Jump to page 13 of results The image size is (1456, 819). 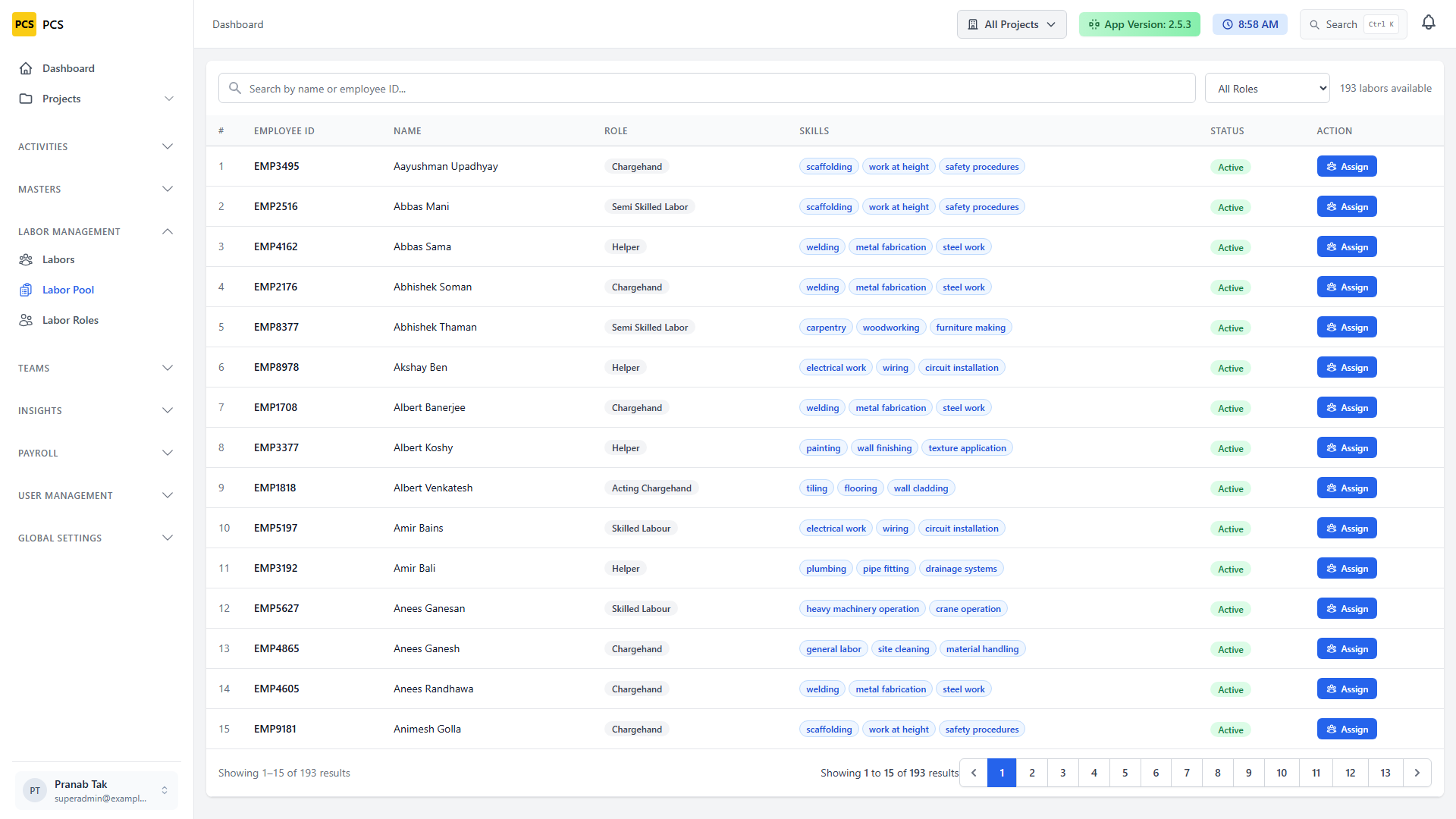[1385, 773]
